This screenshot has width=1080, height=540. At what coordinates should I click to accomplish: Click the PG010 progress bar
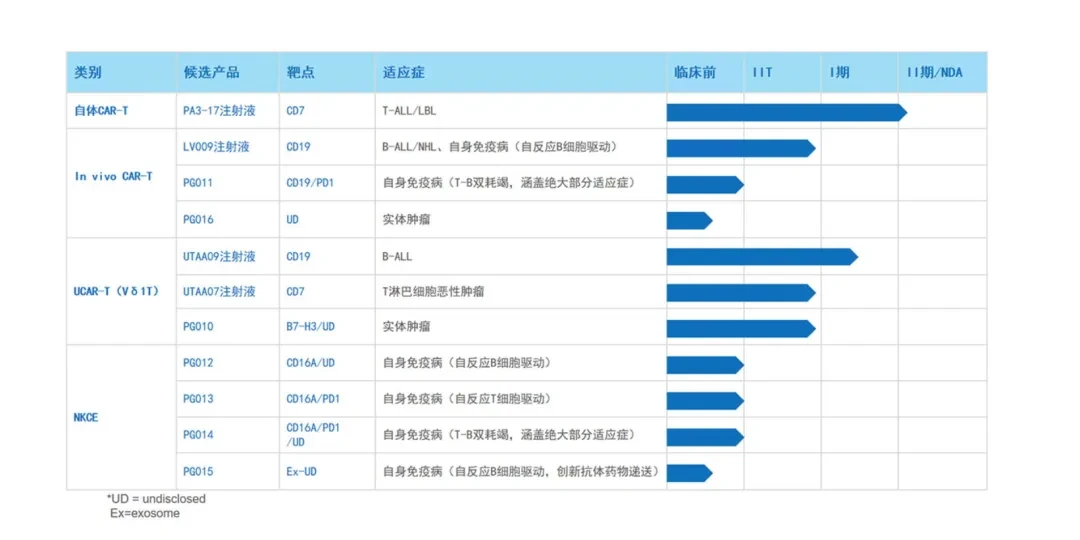pyautogui.click(x=741, y=329)
